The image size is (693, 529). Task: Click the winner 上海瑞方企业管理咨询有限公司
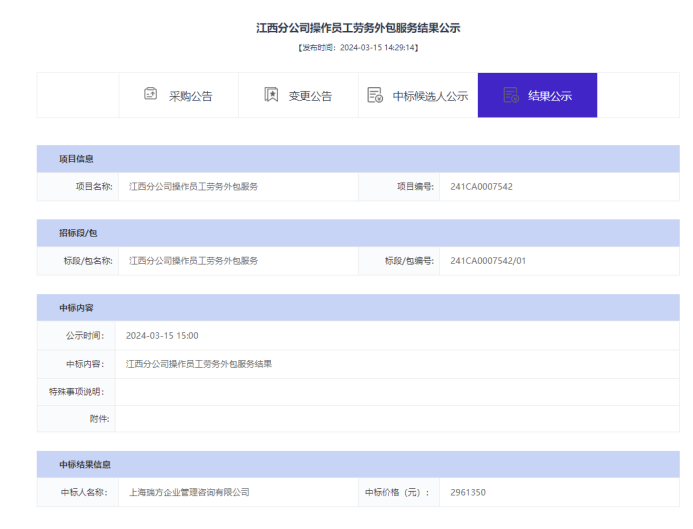pyautogui.click(x=189, y=492)
